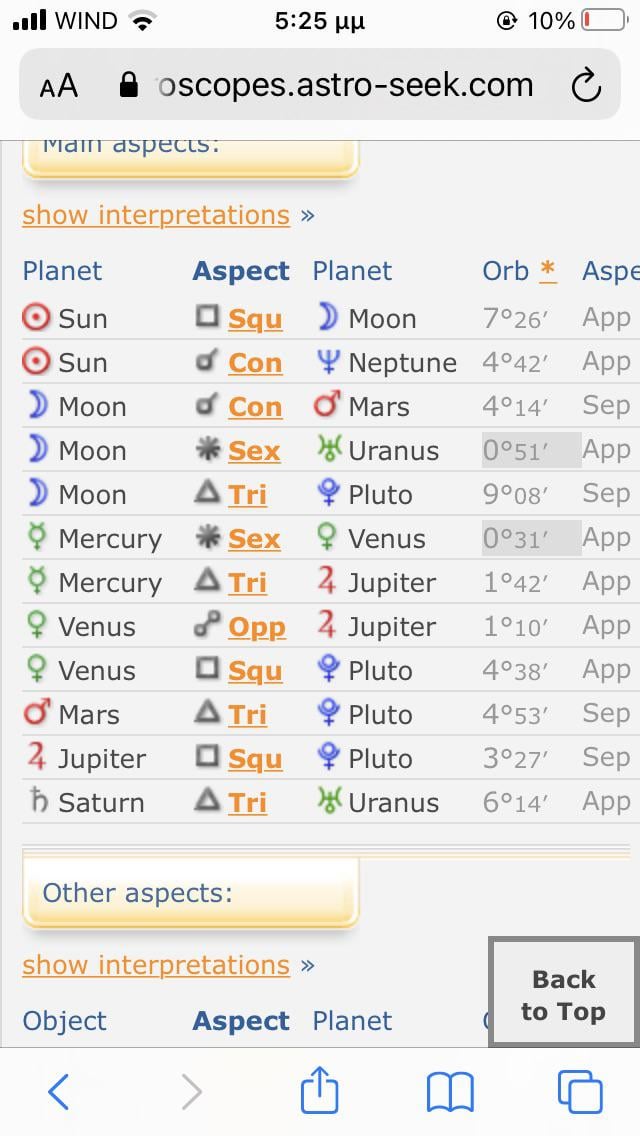Tap Safari's back navigation chevron
The height and width of the screenshot is (1136, 640).
pyautogui.click(x=58, y=1091)
